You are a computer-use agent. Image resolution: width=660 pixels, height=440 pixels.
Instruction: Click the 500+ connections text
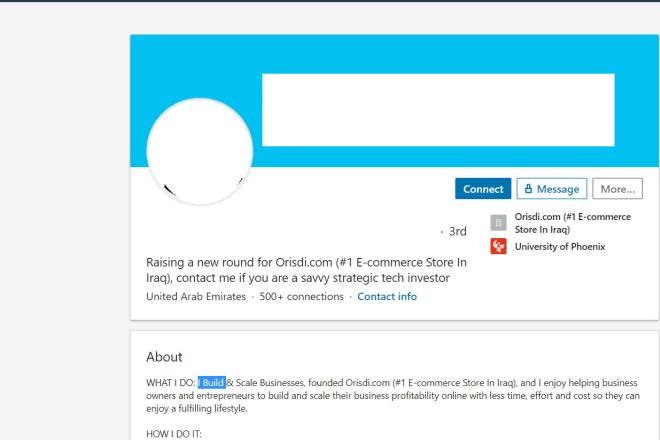pos(301,296)
